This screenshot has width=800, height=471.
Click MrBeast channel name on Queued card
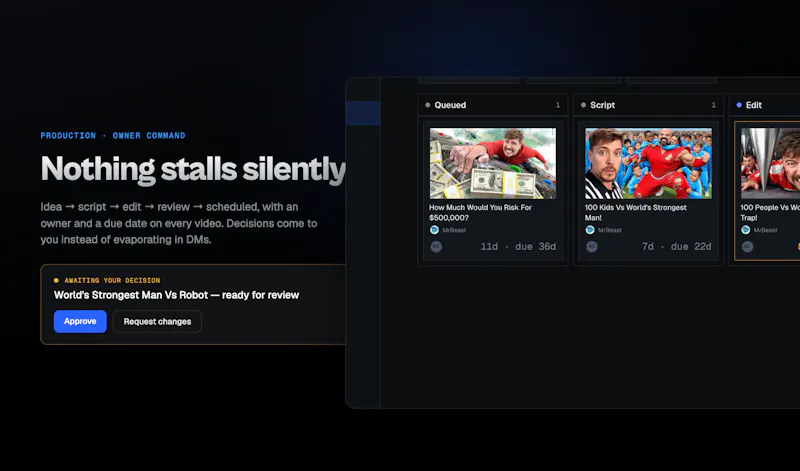tap(454, 230)
